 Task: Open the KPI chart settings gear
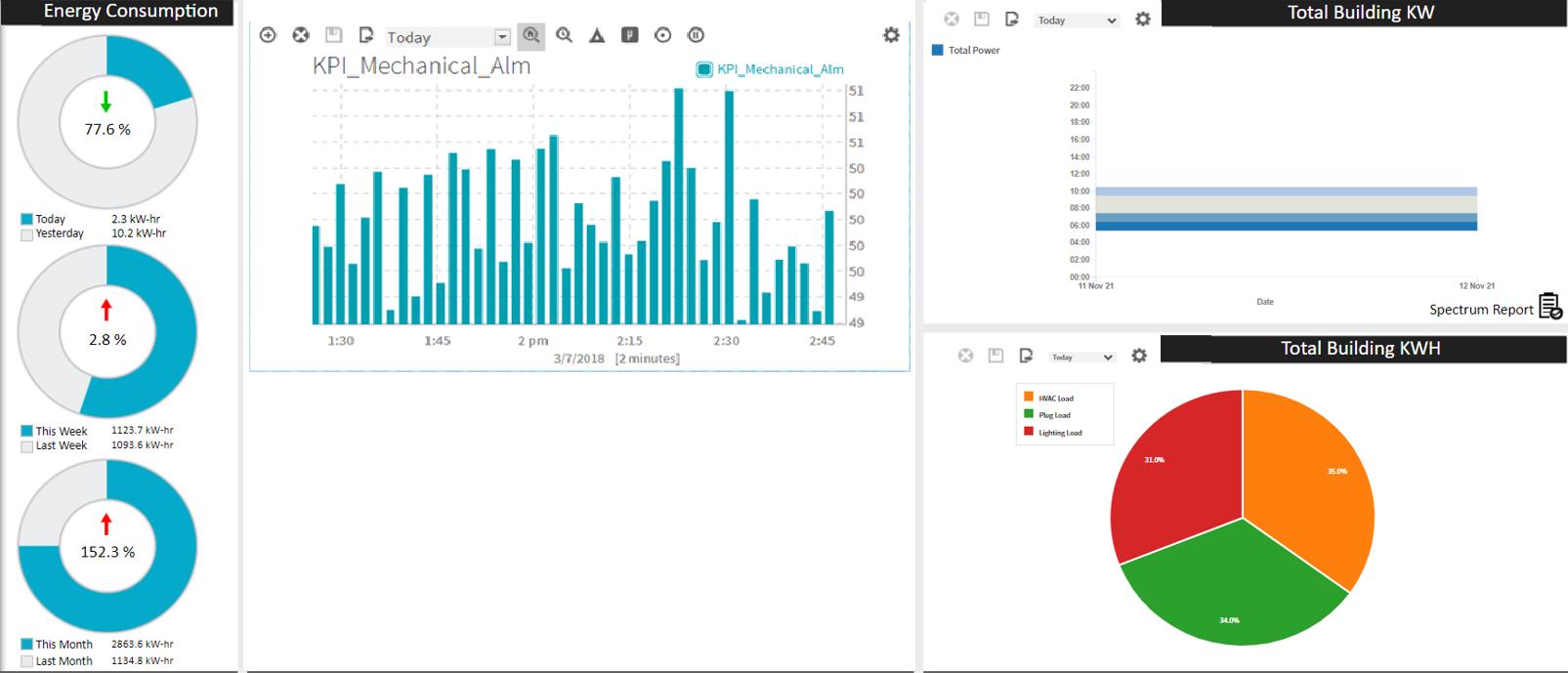click(891, 35)
